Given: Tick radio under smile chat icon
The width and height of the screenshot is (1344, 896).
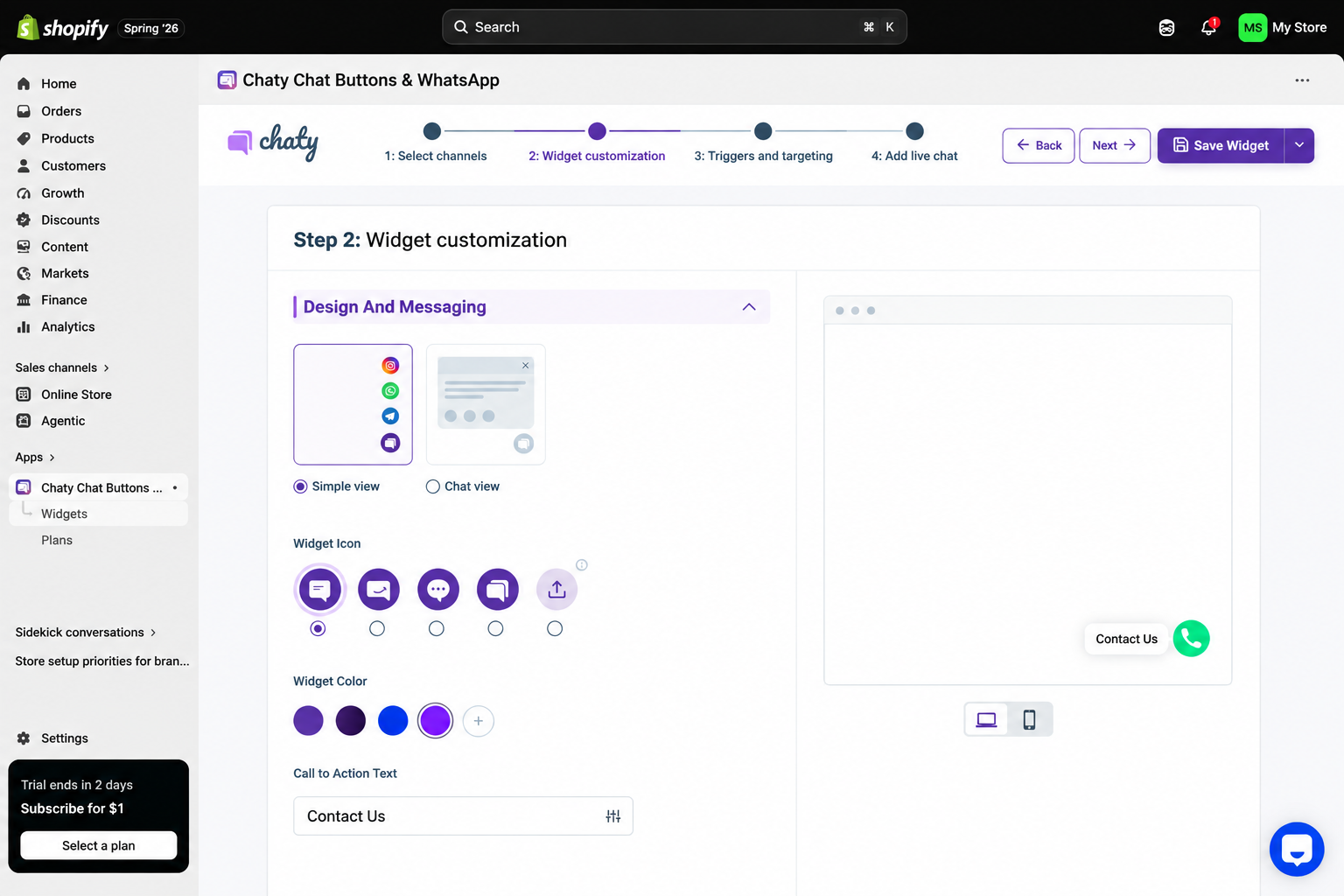Looking at the screenshot, I should (x=377, y=628).
